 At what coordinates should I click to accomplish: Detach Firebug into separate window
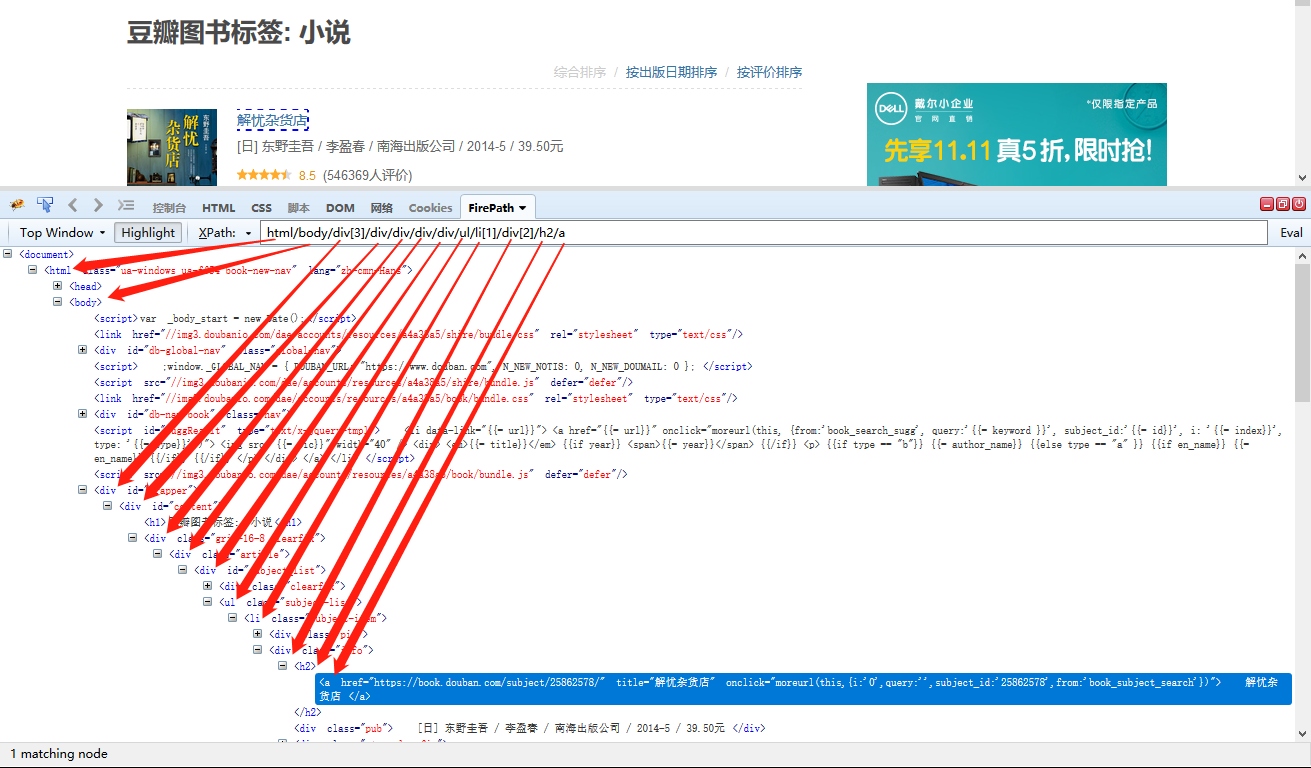point(1283,204)
